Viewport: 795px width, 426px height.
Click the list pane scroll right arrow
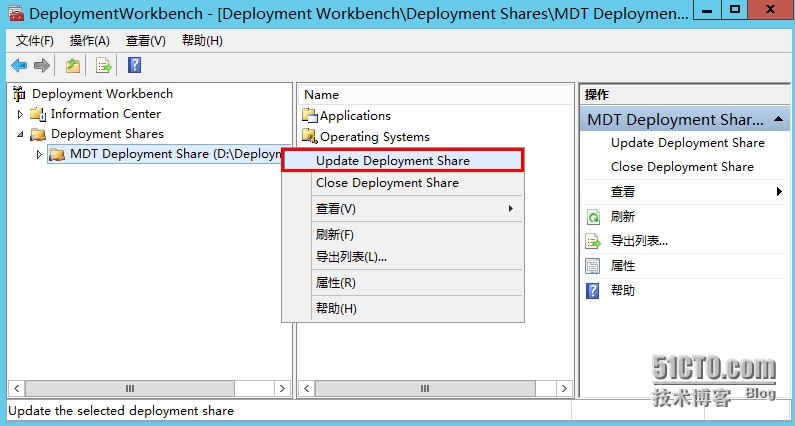click(564, 389)
